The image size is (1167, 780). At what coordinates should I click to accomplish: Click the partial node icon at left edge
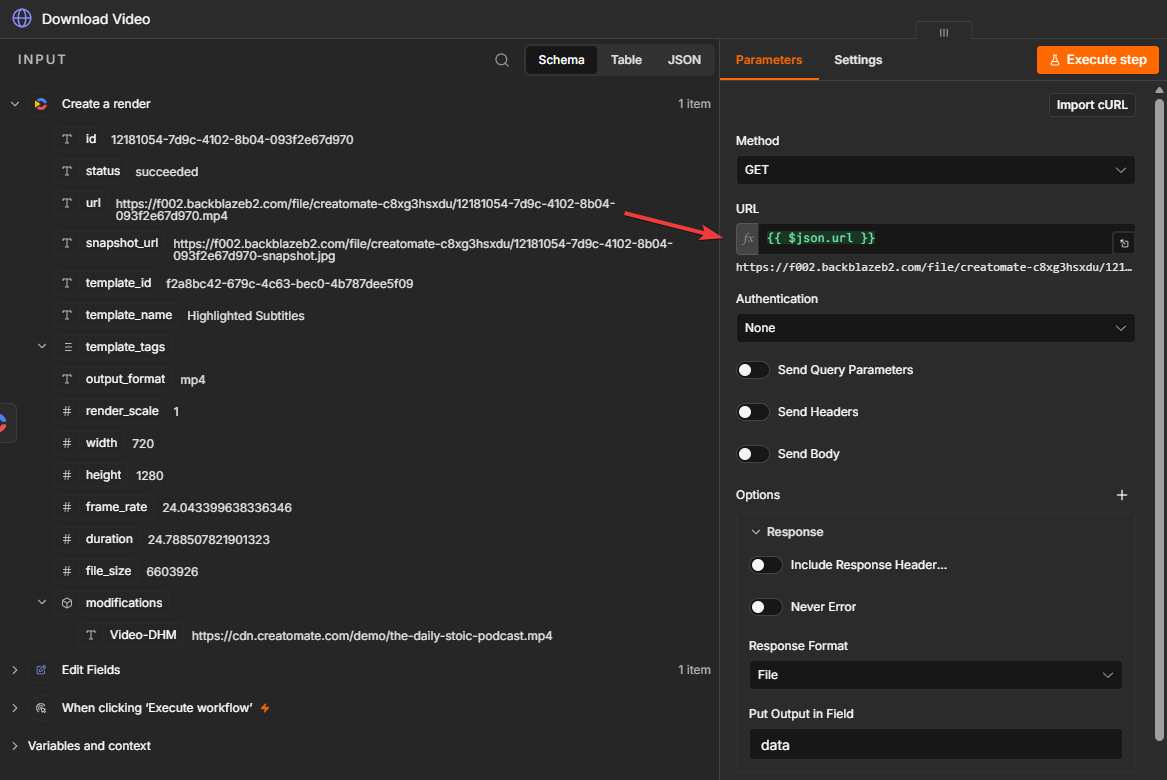tap(6, 423)
